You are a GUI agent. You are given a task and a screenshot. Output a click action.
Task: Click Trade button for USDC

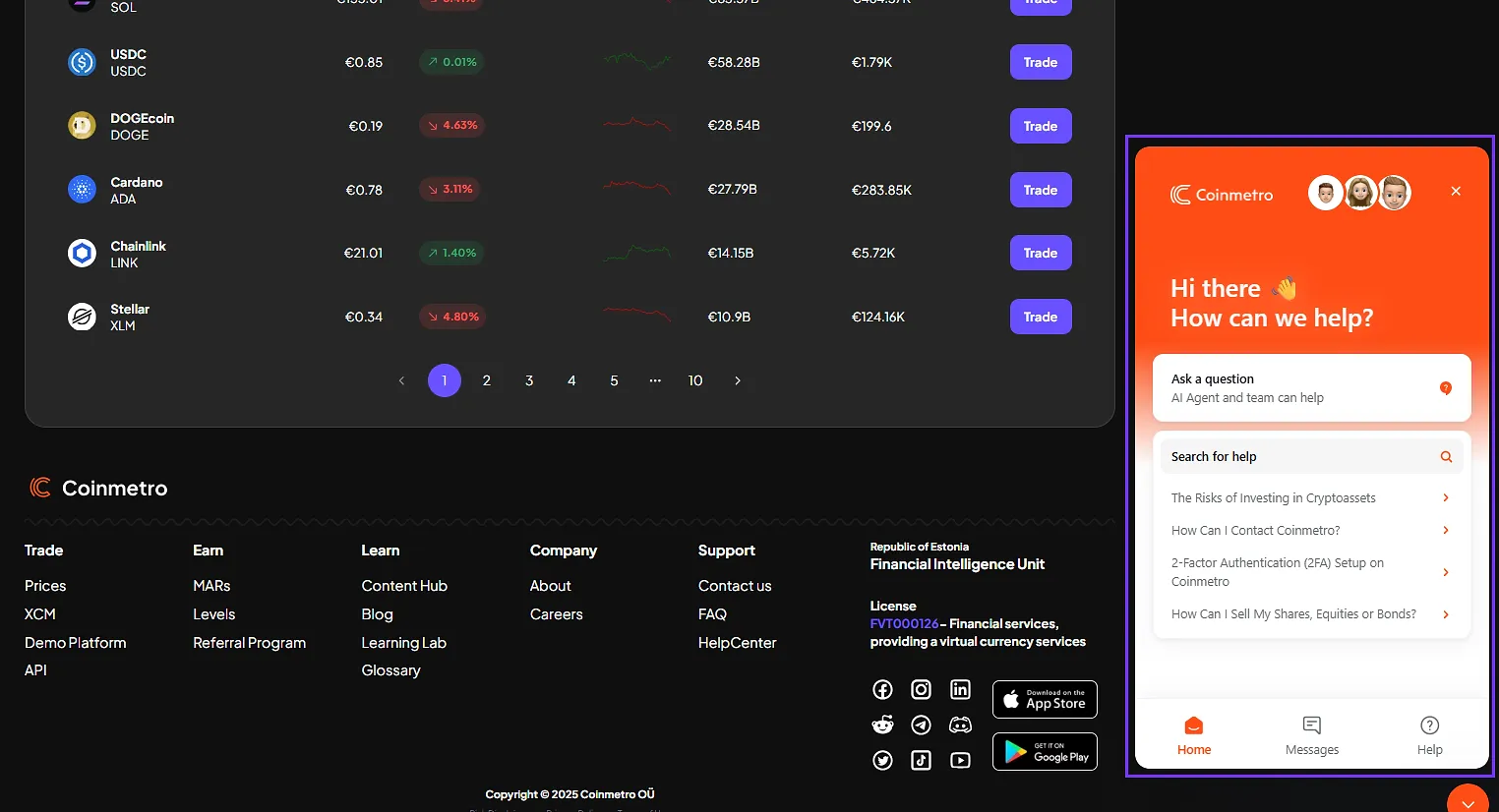1041,62
